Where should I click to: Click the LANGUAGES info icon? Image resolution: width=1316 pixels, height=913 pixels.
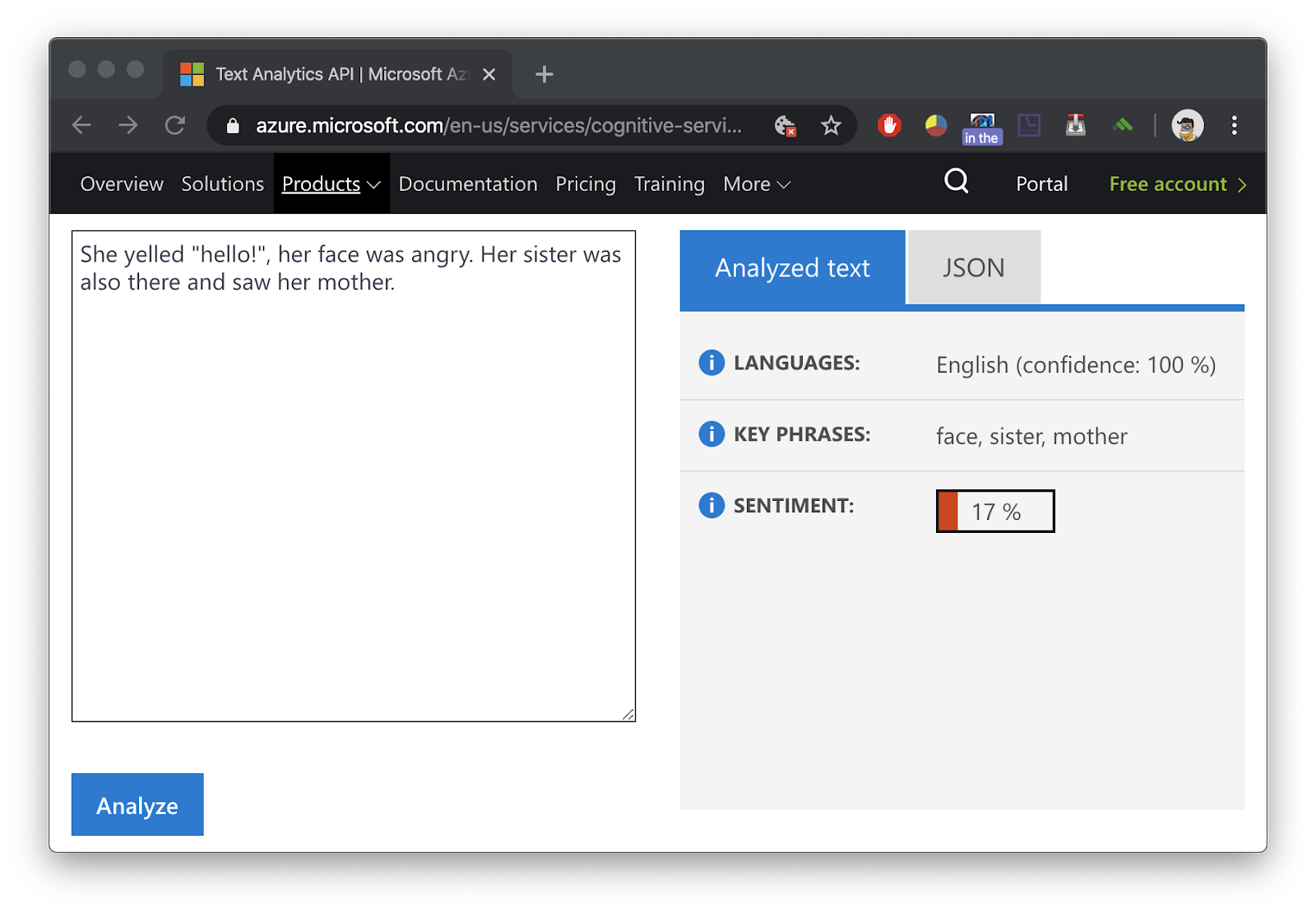711,362
